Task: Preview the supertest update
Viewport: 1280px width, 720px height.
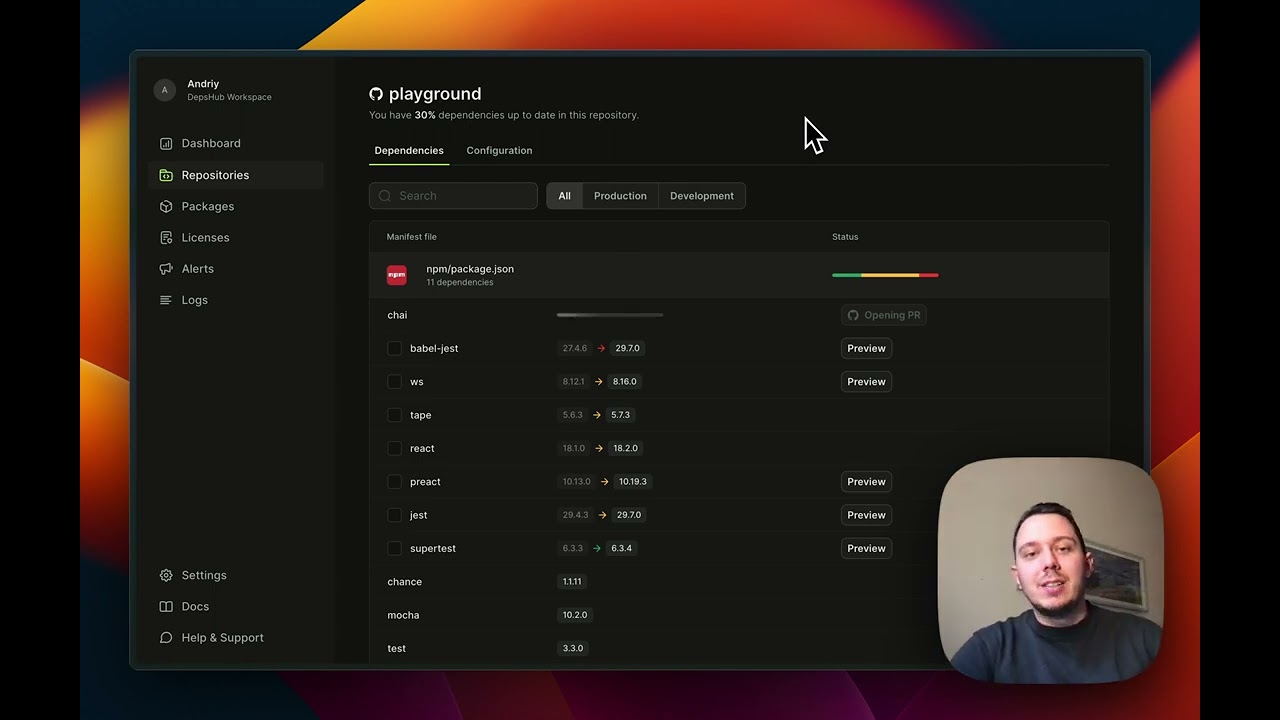Action: pos(866,548)
